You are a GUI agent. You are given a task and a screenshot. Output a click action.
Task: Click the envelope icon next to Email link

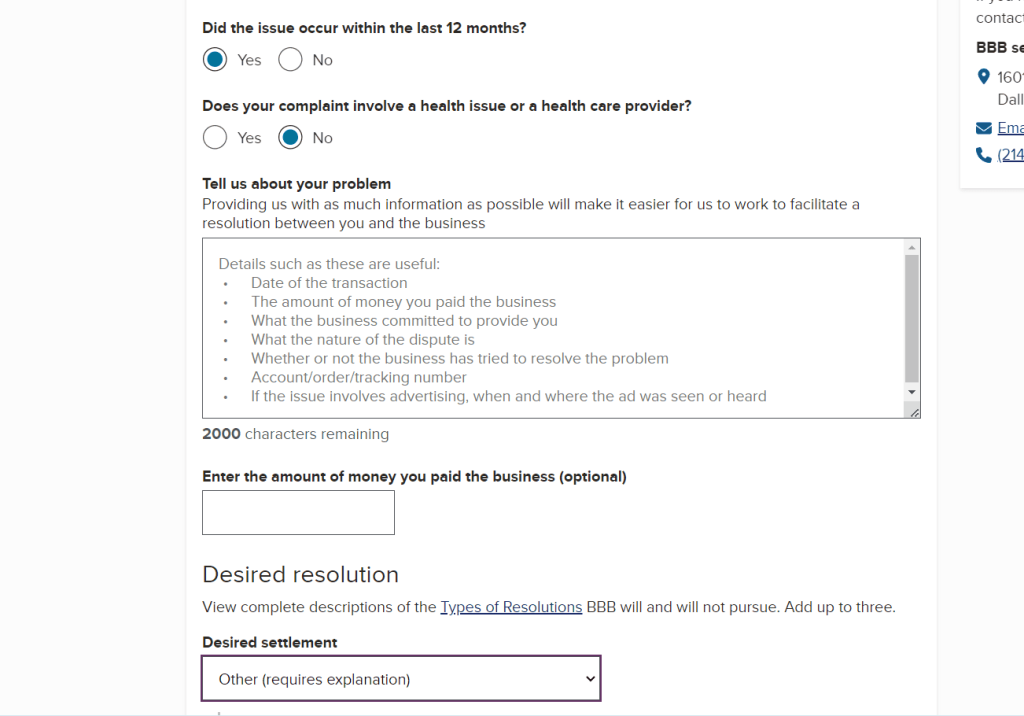click(x=982, y=127)
